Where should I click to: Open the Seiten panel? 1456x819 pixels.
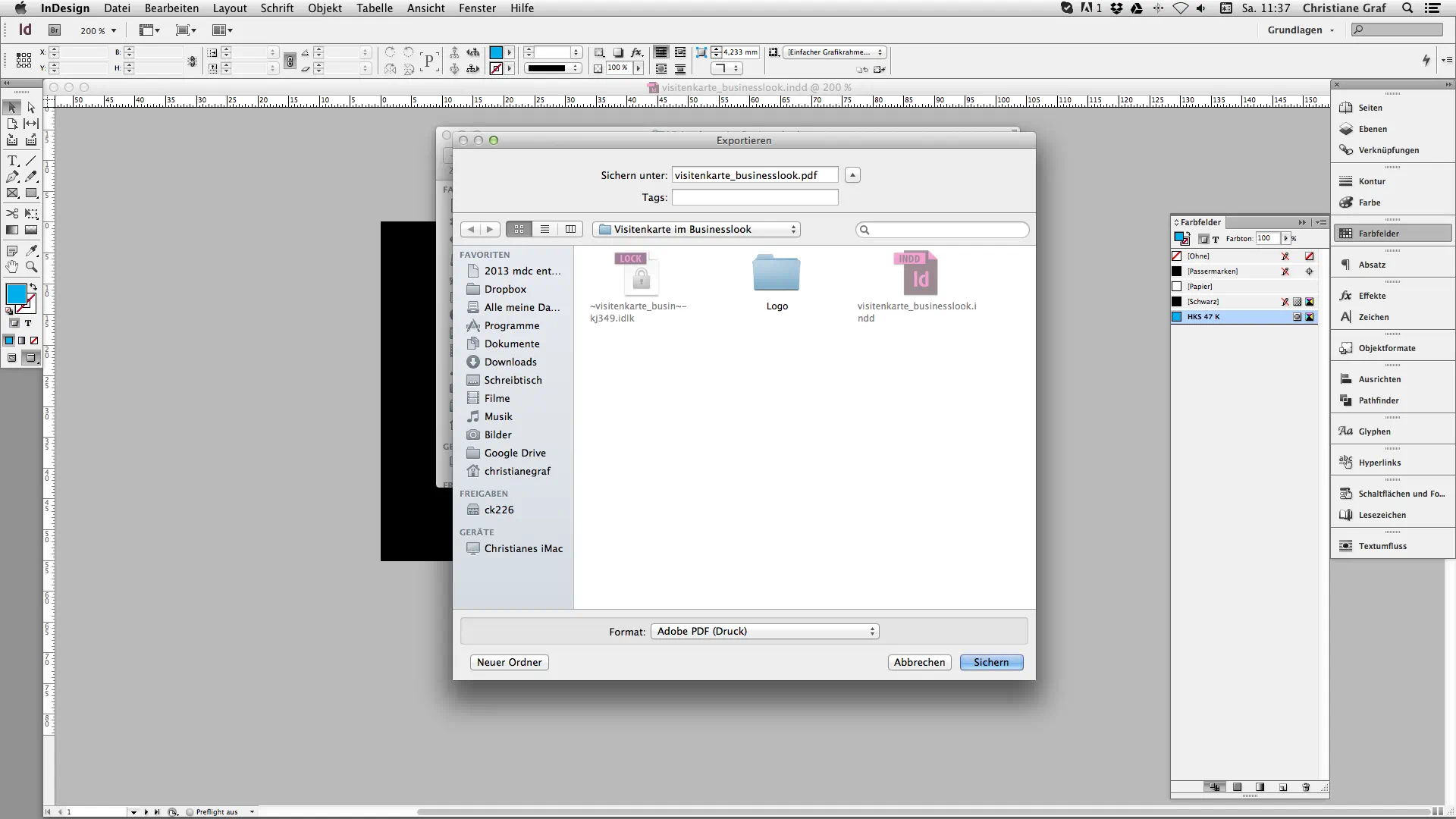click(x=1369, y=107)
